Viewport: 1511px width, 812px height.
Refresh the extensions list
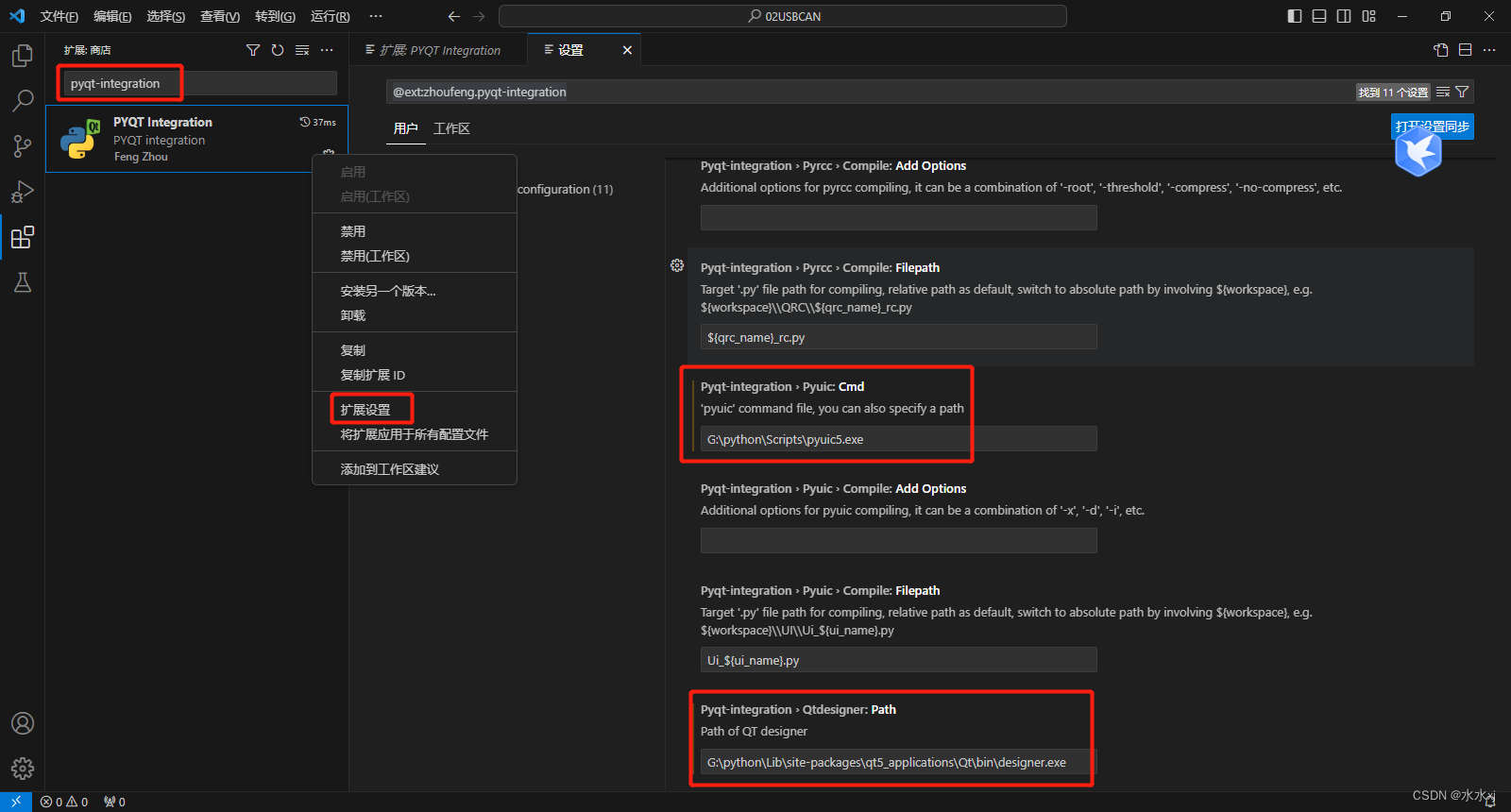(x=278, y=50)
